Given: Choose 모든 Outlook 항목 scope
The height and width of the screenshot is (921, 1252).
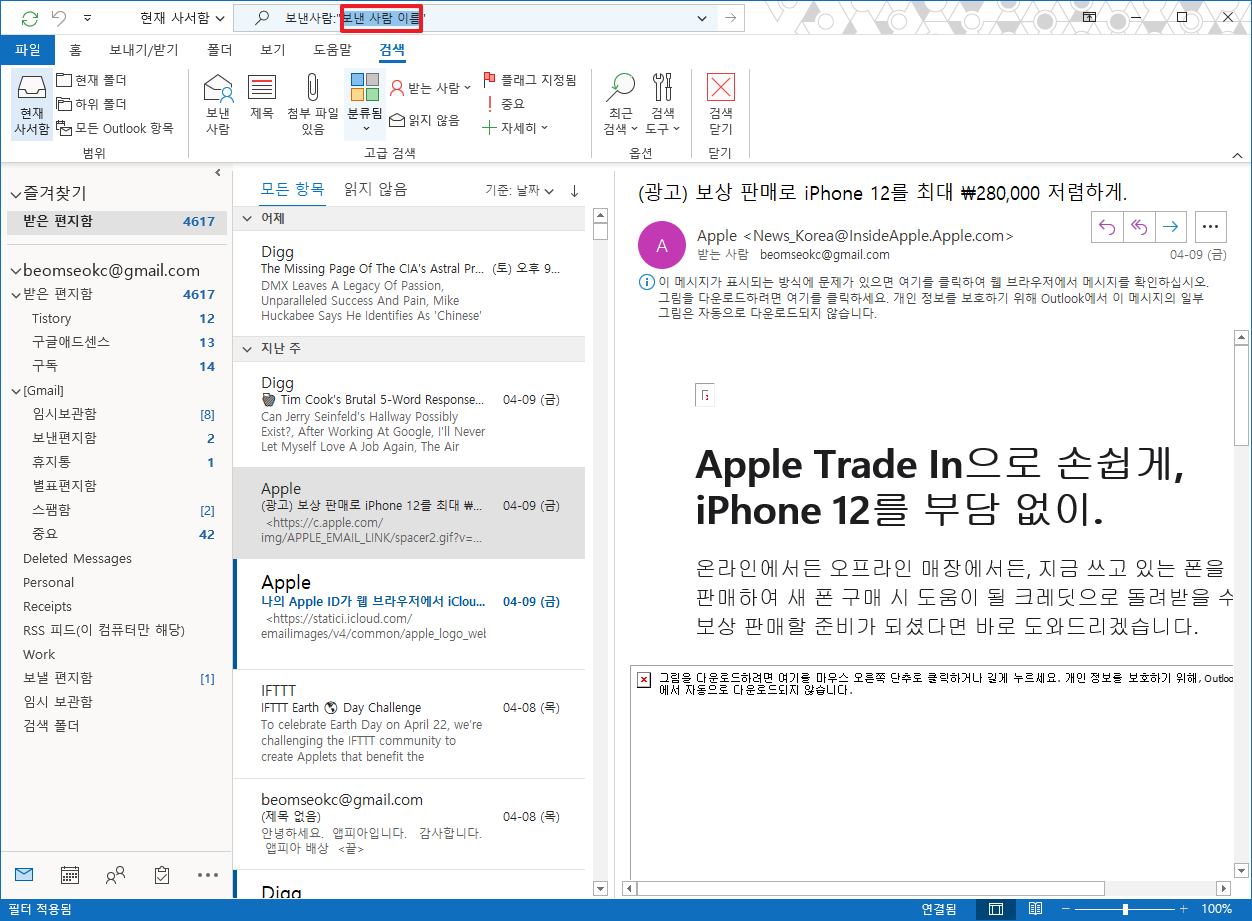Looking at the screenshot, I should point(116,128).
